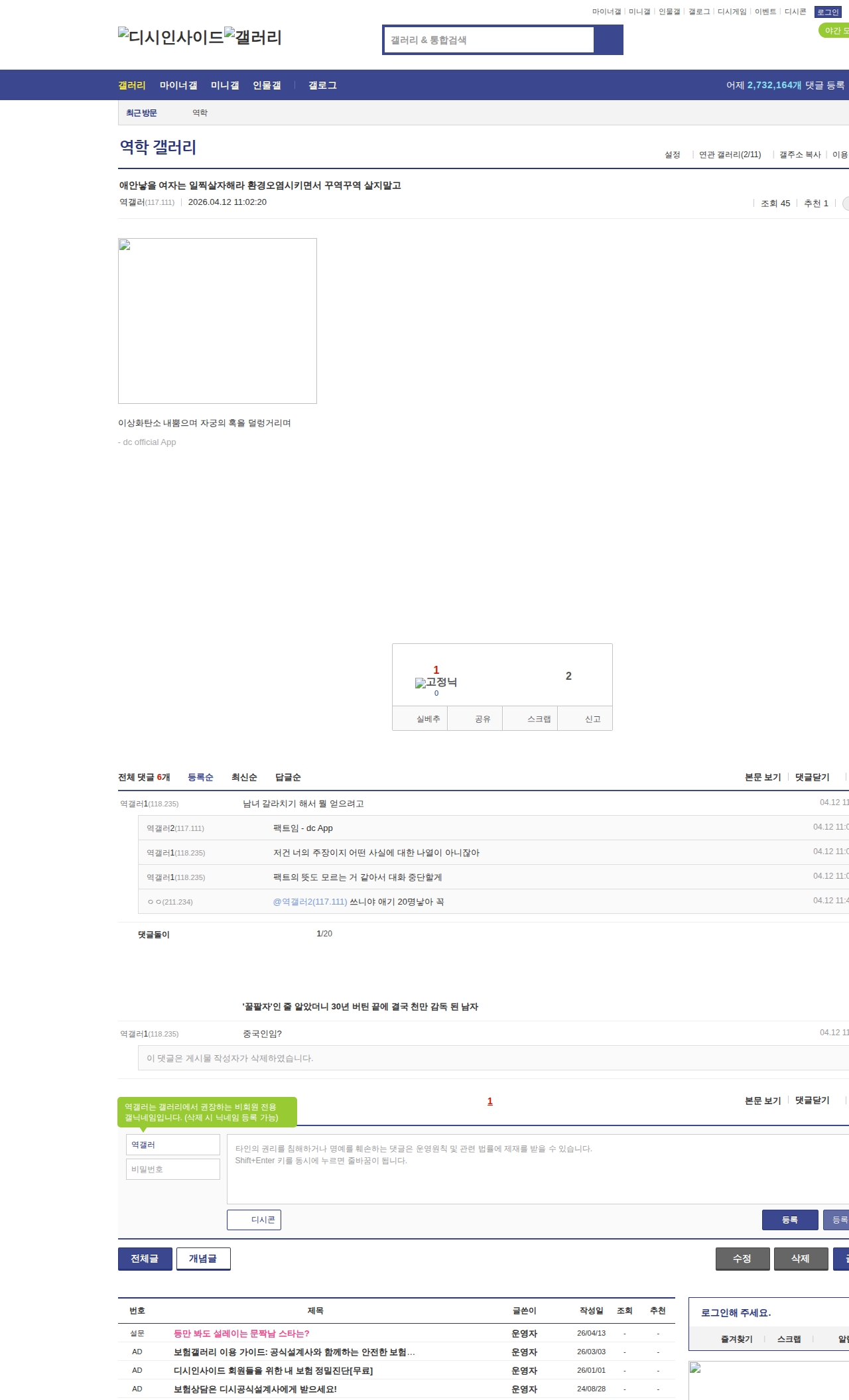Sort comments by 등록순
Image resolution: width=849 pixels, height=1400 pixels.
coord(200,777)
